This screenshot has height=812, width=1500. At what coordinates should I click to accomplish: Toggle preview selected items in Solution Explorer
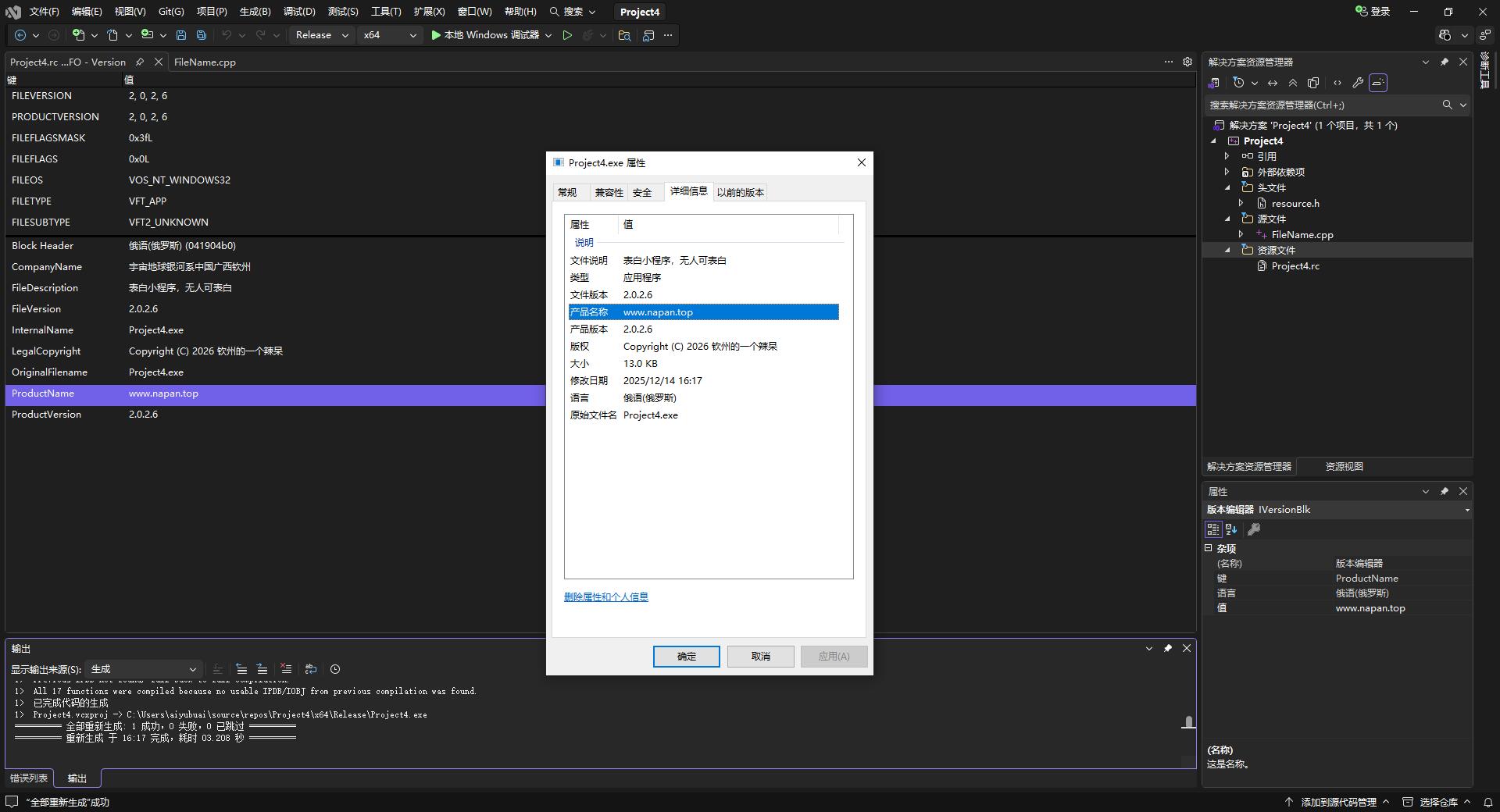pos(1378,83)
